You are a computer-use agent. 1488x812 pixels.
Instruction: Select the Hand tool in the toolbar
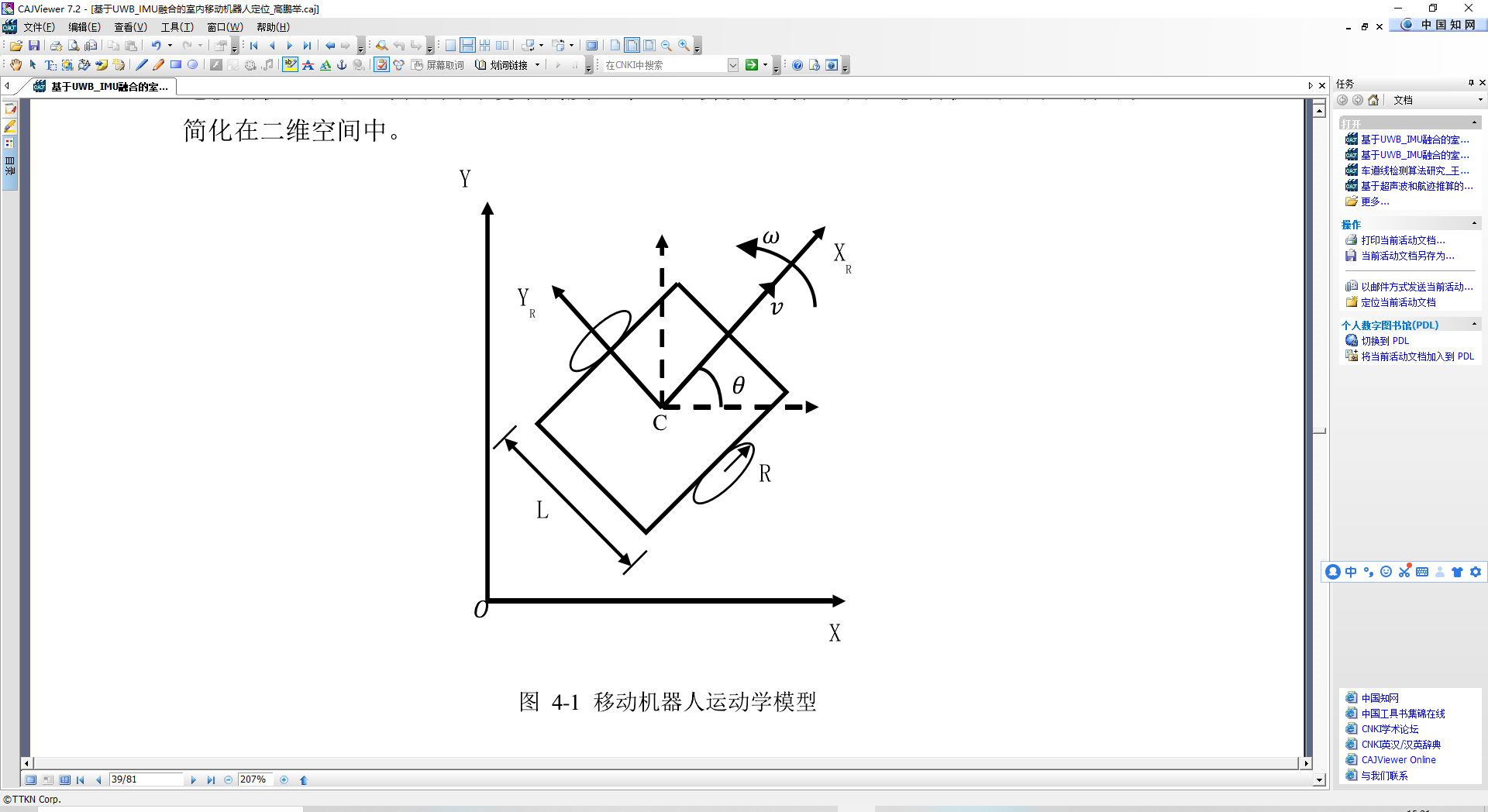point(16,64)
